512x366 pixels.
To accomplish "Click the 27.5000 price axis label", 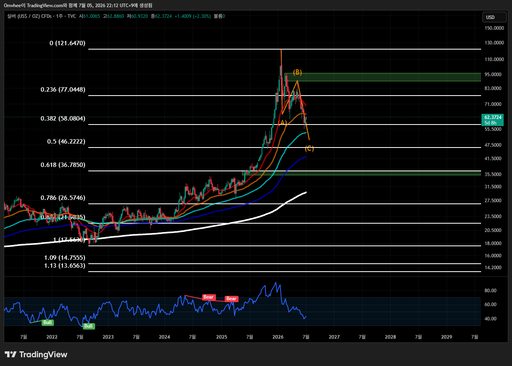I will click(493, 200).
